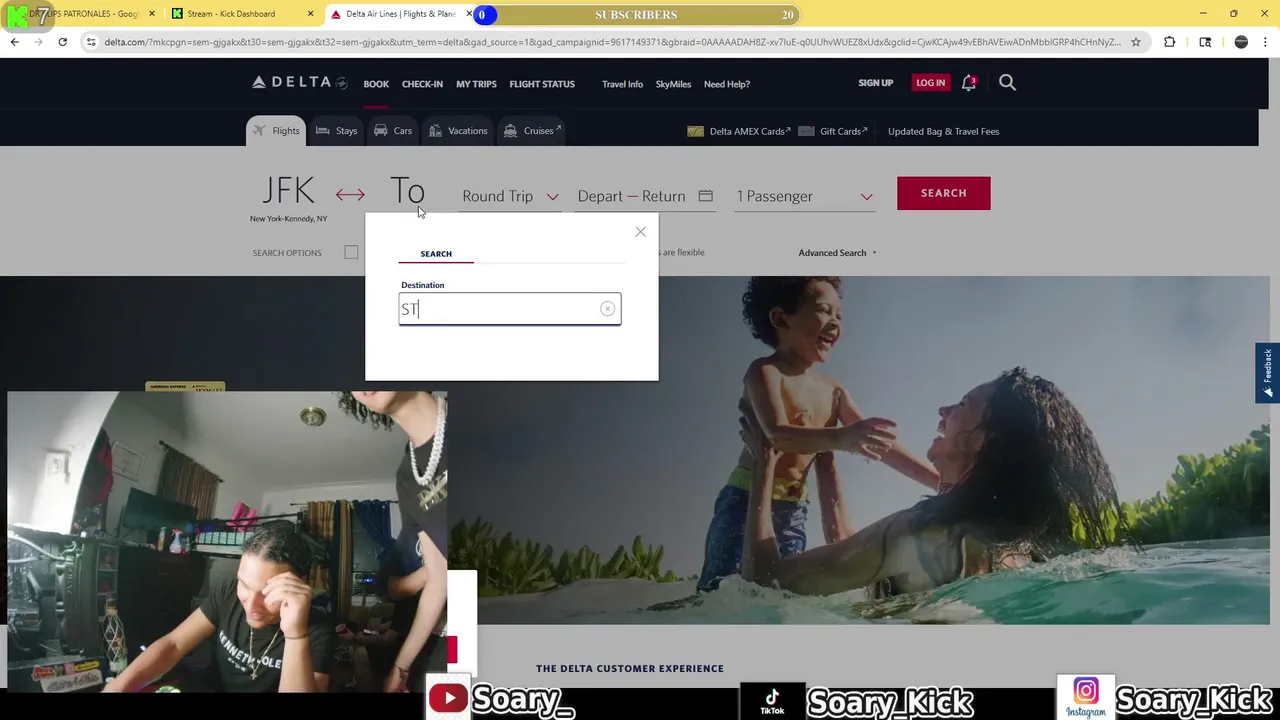Bookmark this page with star icon
Viewport: 1280px width, 720px height.
click(1136, 42)
